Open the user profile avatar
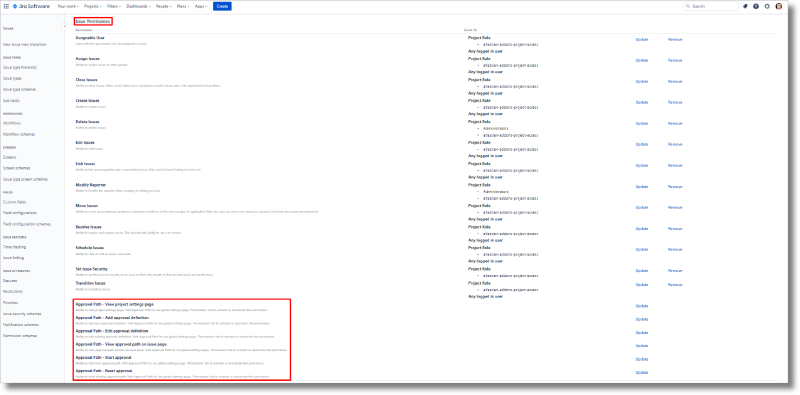The width and height of the screenshot is (800, 395). point(779,6)
